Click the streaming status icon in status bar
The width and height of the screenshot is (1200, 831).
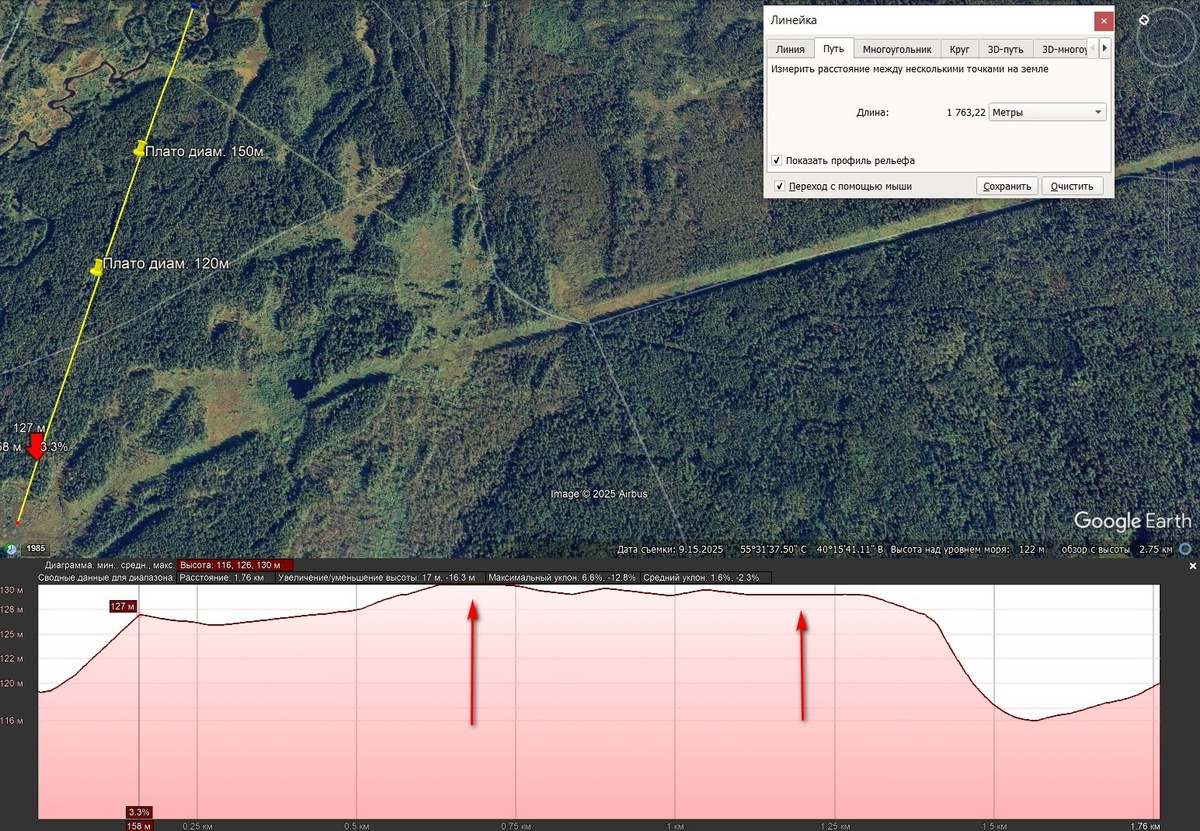[x=1185, y=549]
